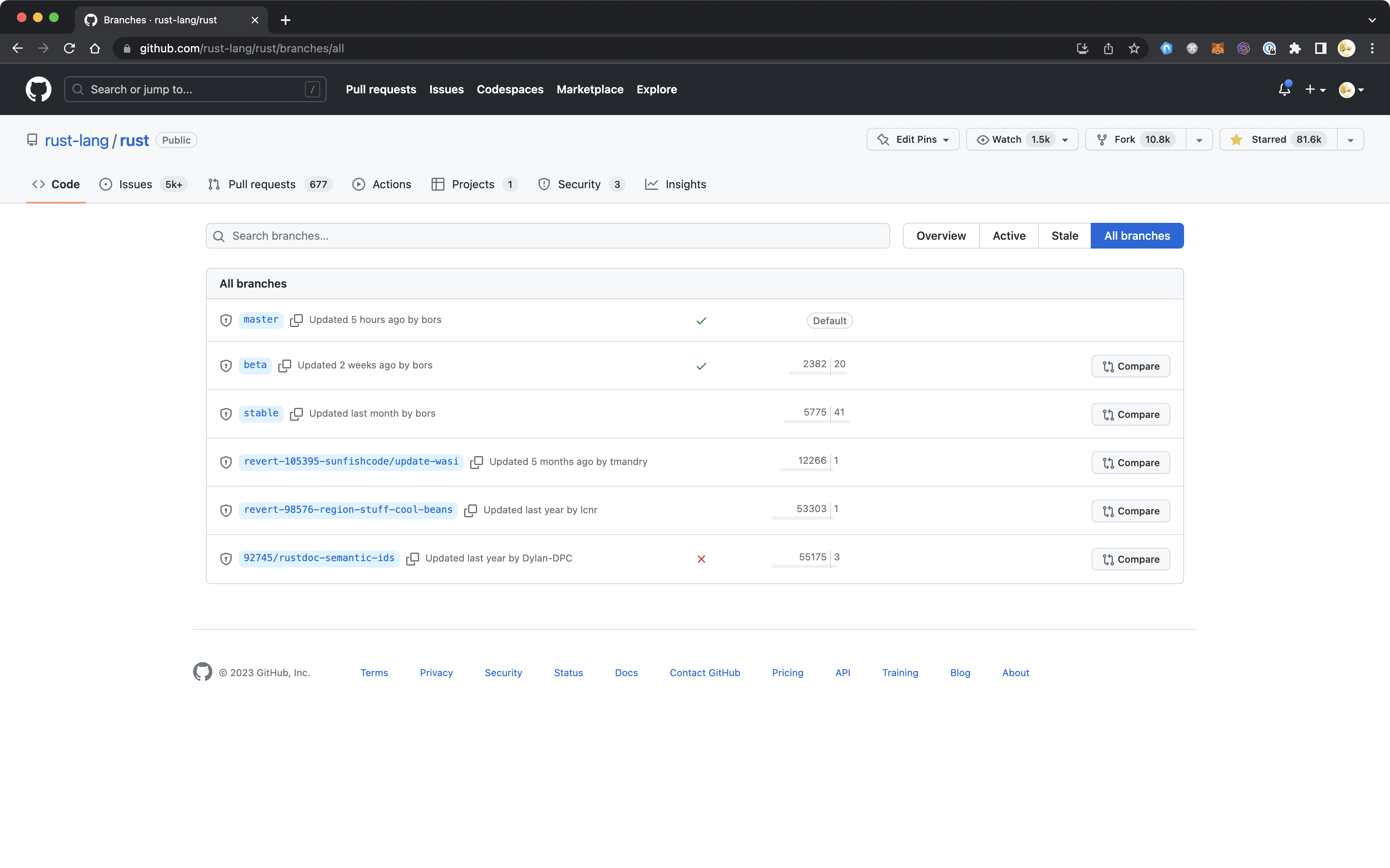Expand the browser tab search chevron
This screenshot has width=1390, height=868.
click(x=1372, y=20)
